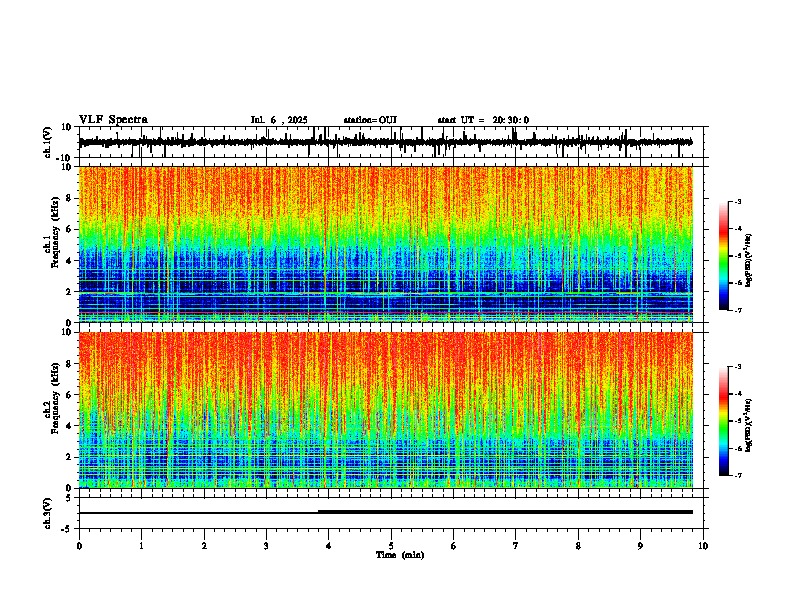Click time axis tick label "9"
This screenshot has width=792, height=612.
(640, 546)
